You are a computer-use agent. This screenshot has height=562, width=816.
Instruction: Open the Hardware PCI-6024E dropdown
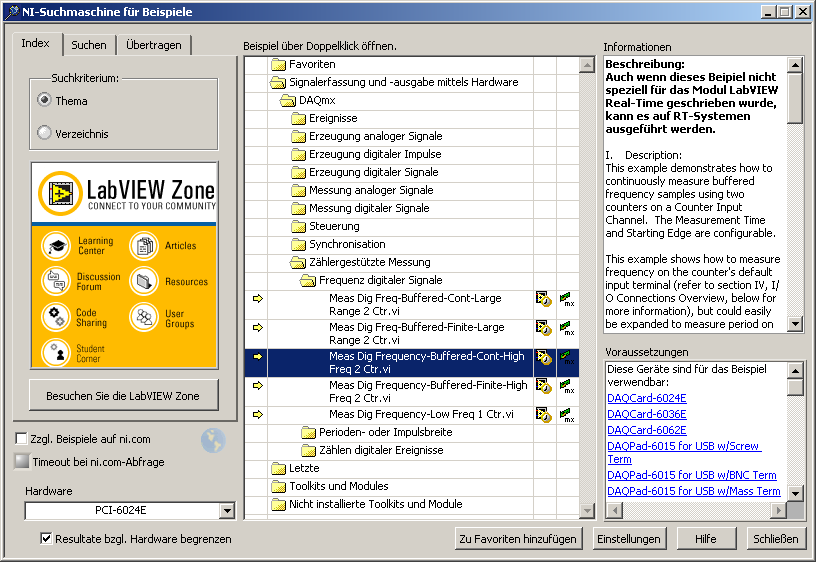point(226,510)
